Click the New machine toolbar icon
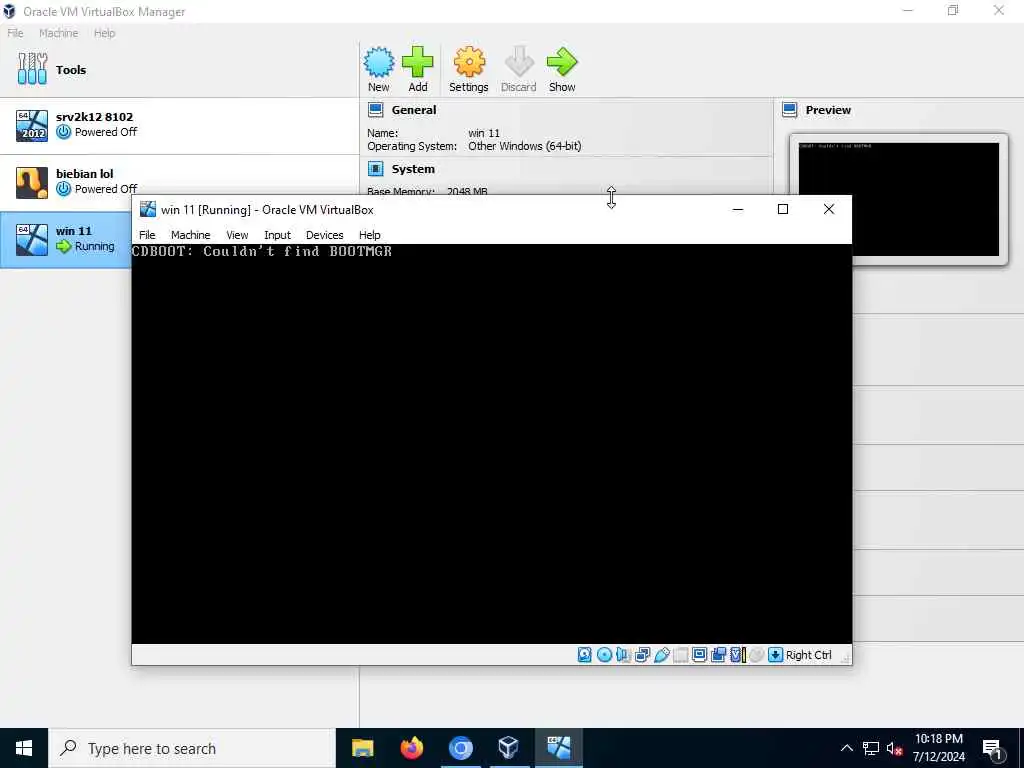 pos(379,63)
